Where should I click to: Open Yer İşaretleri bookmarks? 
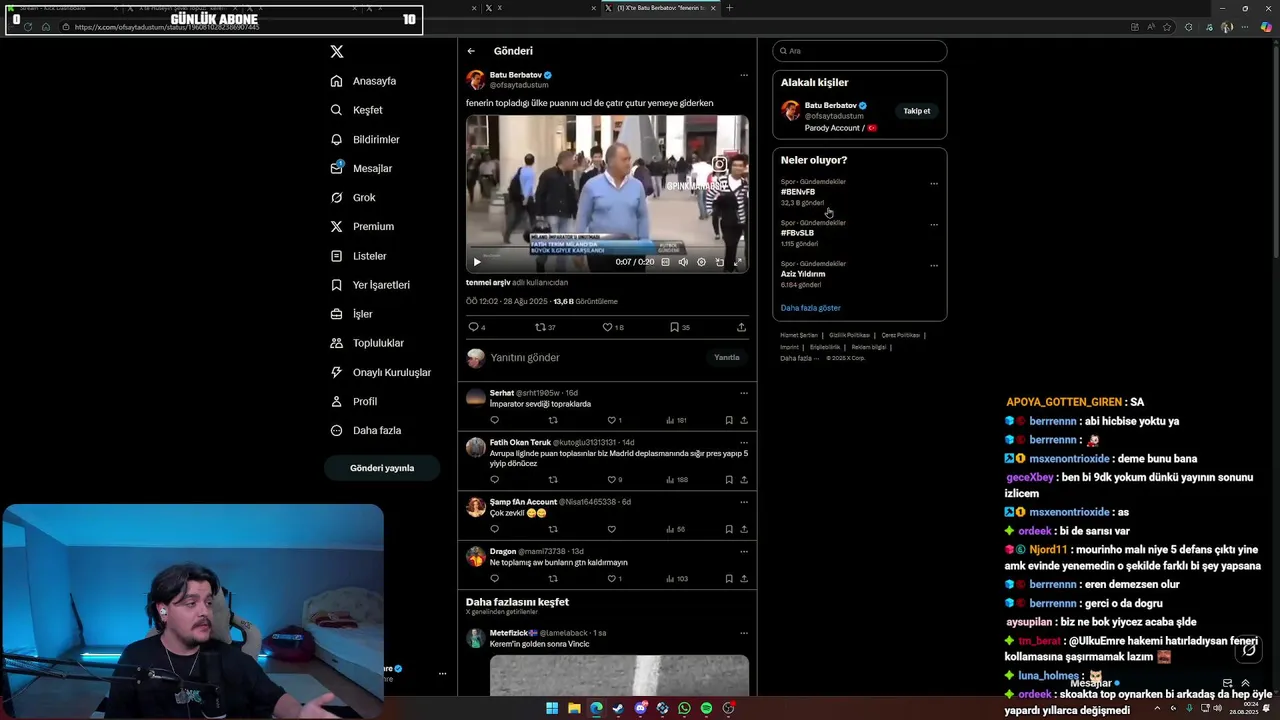point(370,285)
